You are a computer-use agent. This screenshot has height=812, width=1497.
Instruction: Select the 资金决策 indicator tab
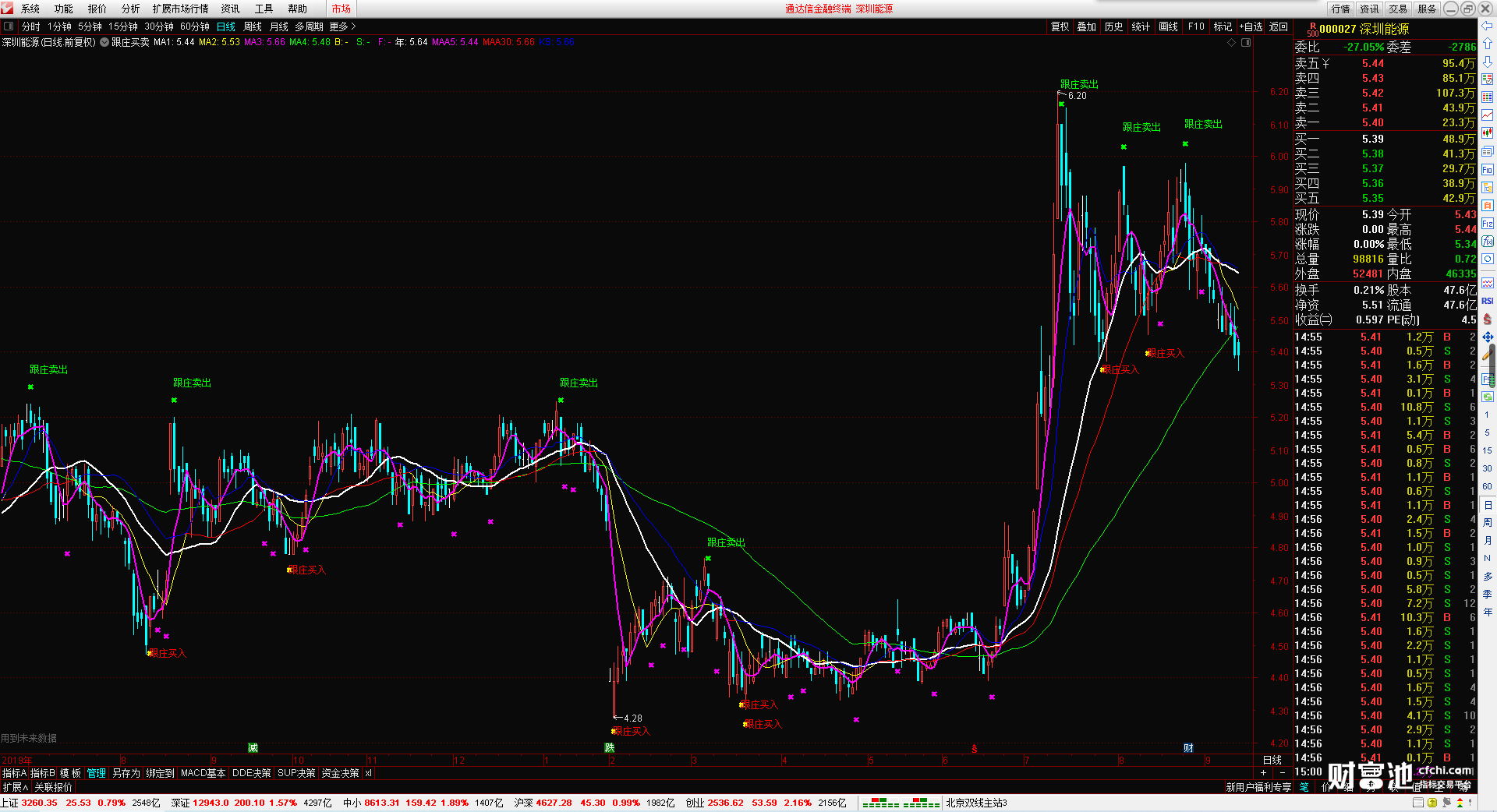pyautogui.click(x=340, y=773)
